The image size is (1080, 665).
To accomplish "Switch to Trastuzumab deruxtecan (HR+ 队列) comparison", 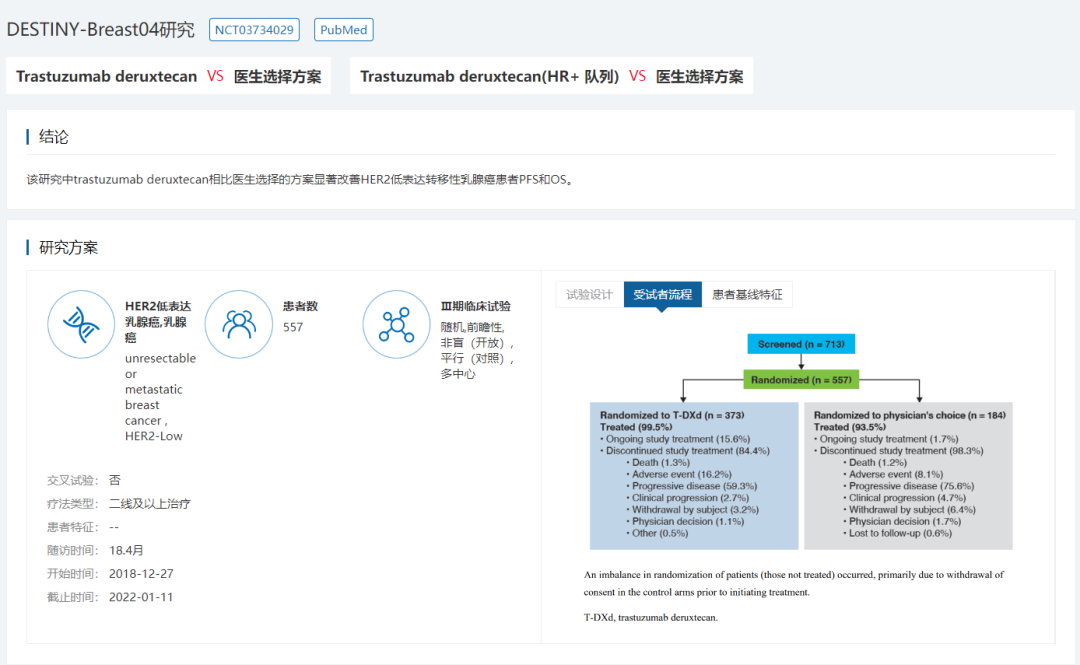I will [x=551, y=76].
